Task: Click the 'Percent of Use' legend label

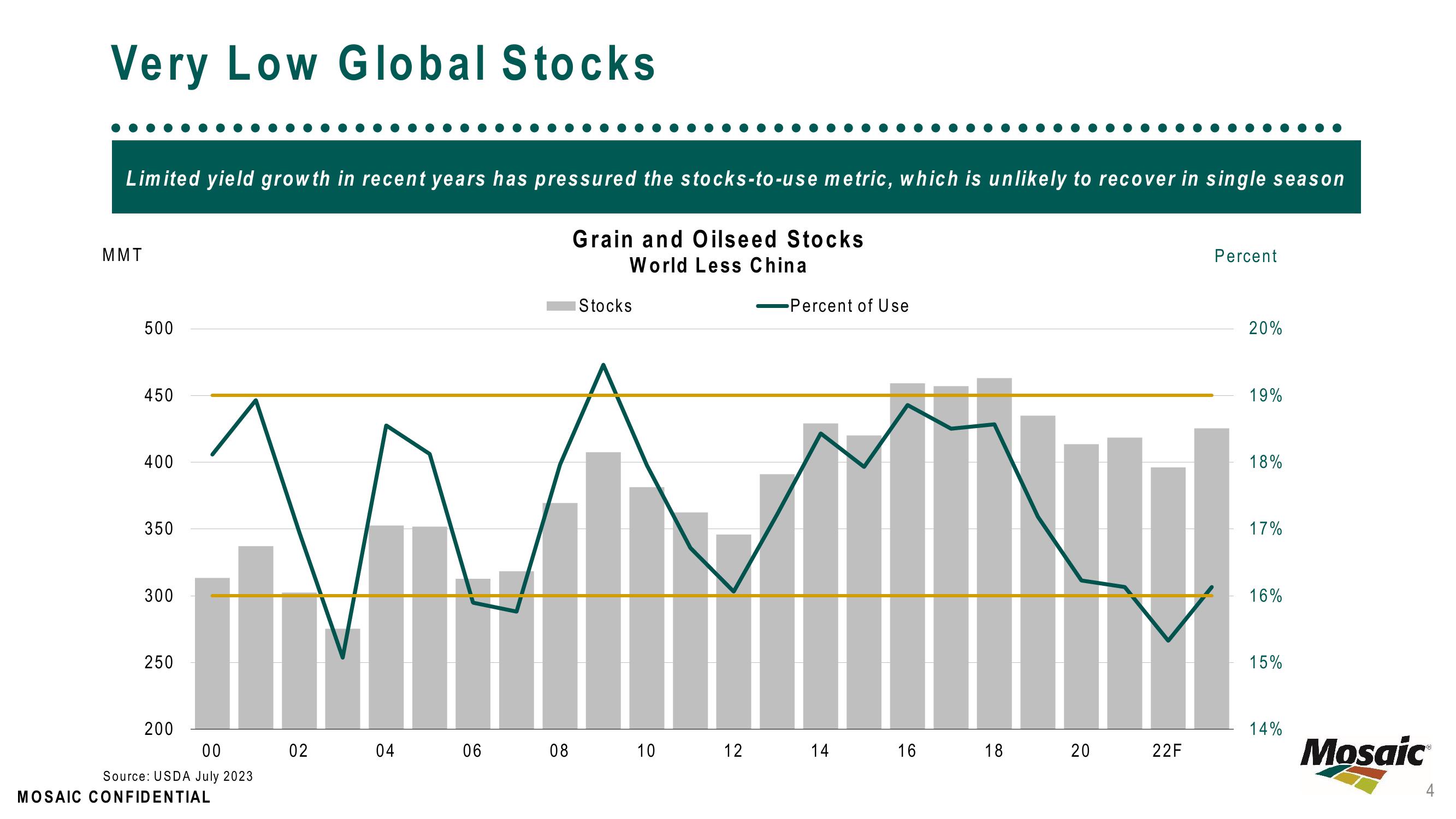Action: [x=850, y=306]
